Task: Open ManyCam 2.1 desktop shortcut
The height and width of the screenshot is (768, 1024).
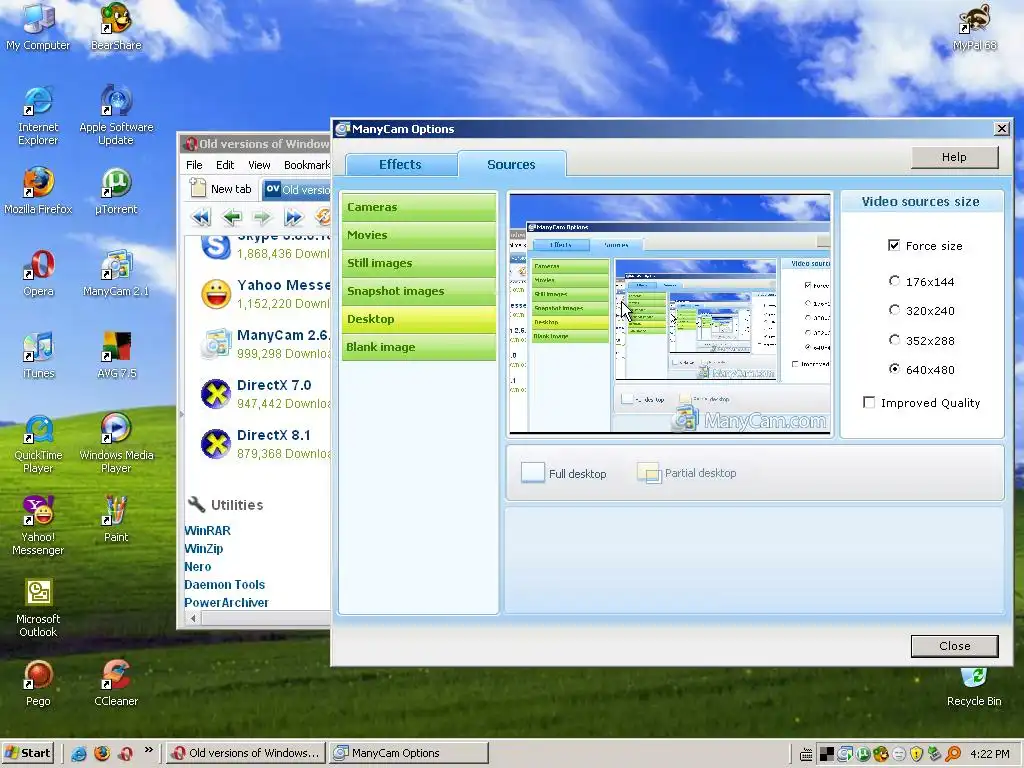Action: click(116, 273)
